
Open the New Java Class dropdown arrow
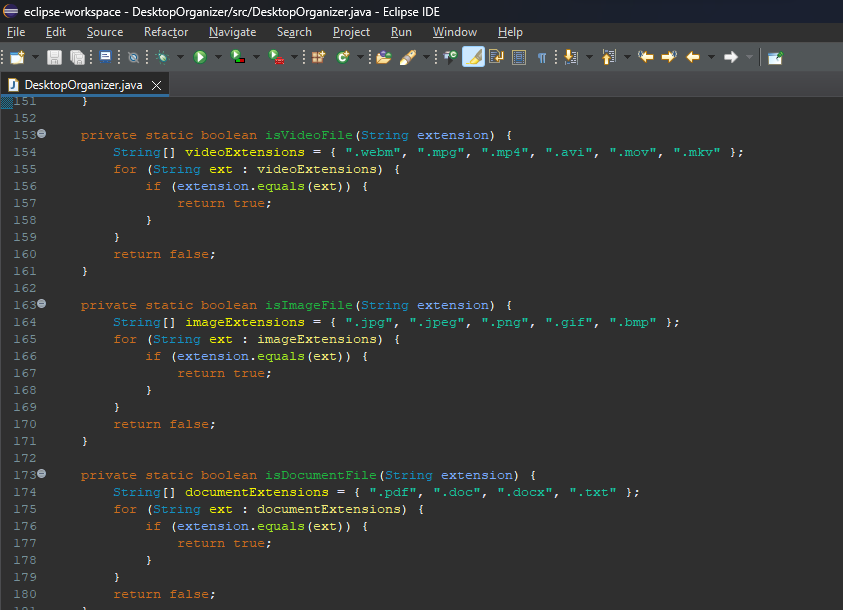(361, 57)
